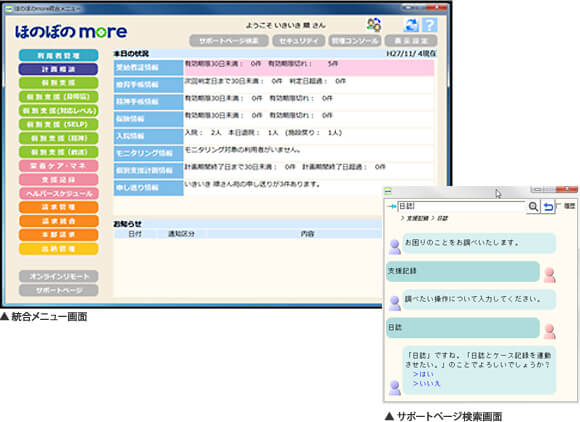Open 受給者証情報 status row label
The width and height of the screenshot is (580, 422).
click(148, 67)
